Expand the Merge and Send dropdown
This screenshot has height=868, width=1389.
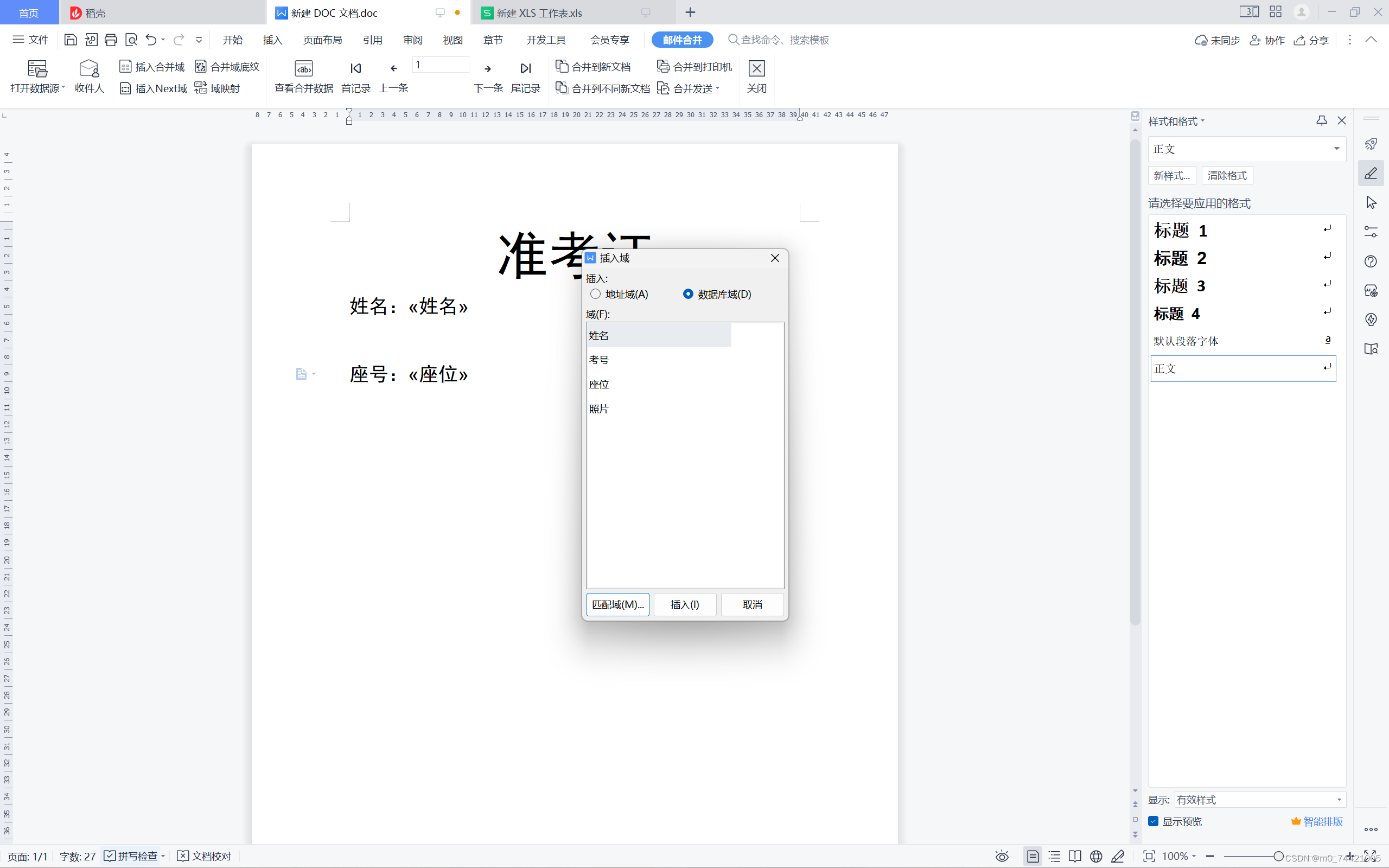click(x=717, y=88)
